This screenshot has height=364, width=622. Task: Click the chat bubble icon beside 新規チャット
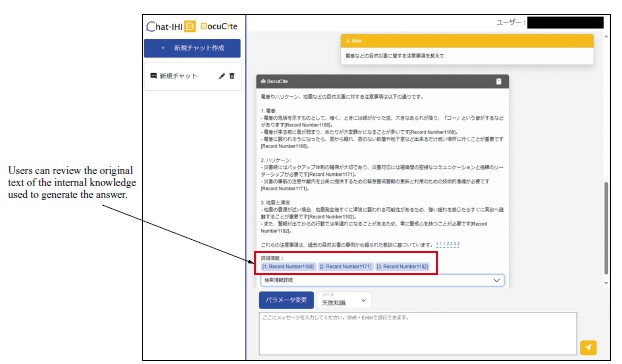point(154,76)
